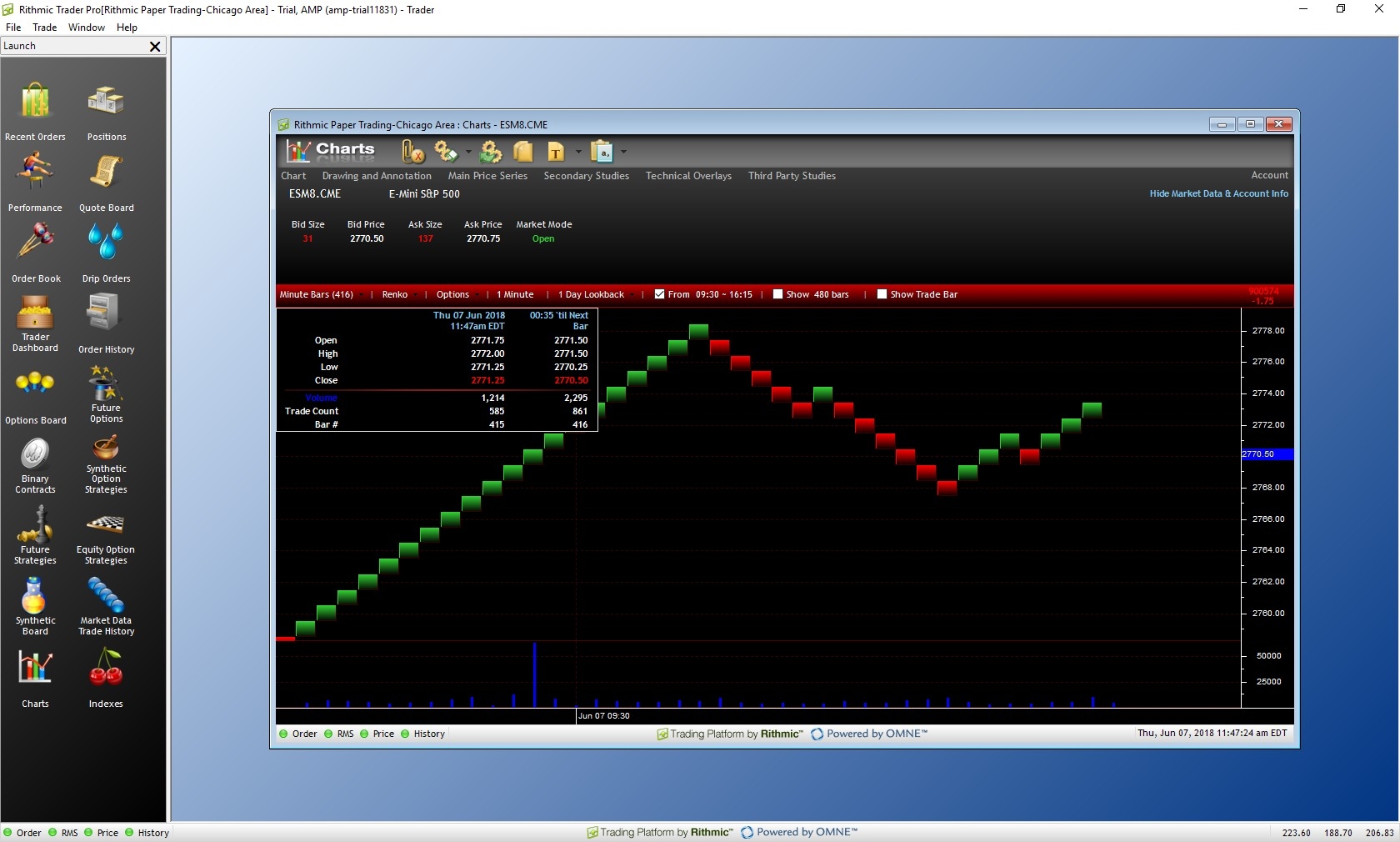
Task: Click the Account button
Action: click(x=1269, y=175)
